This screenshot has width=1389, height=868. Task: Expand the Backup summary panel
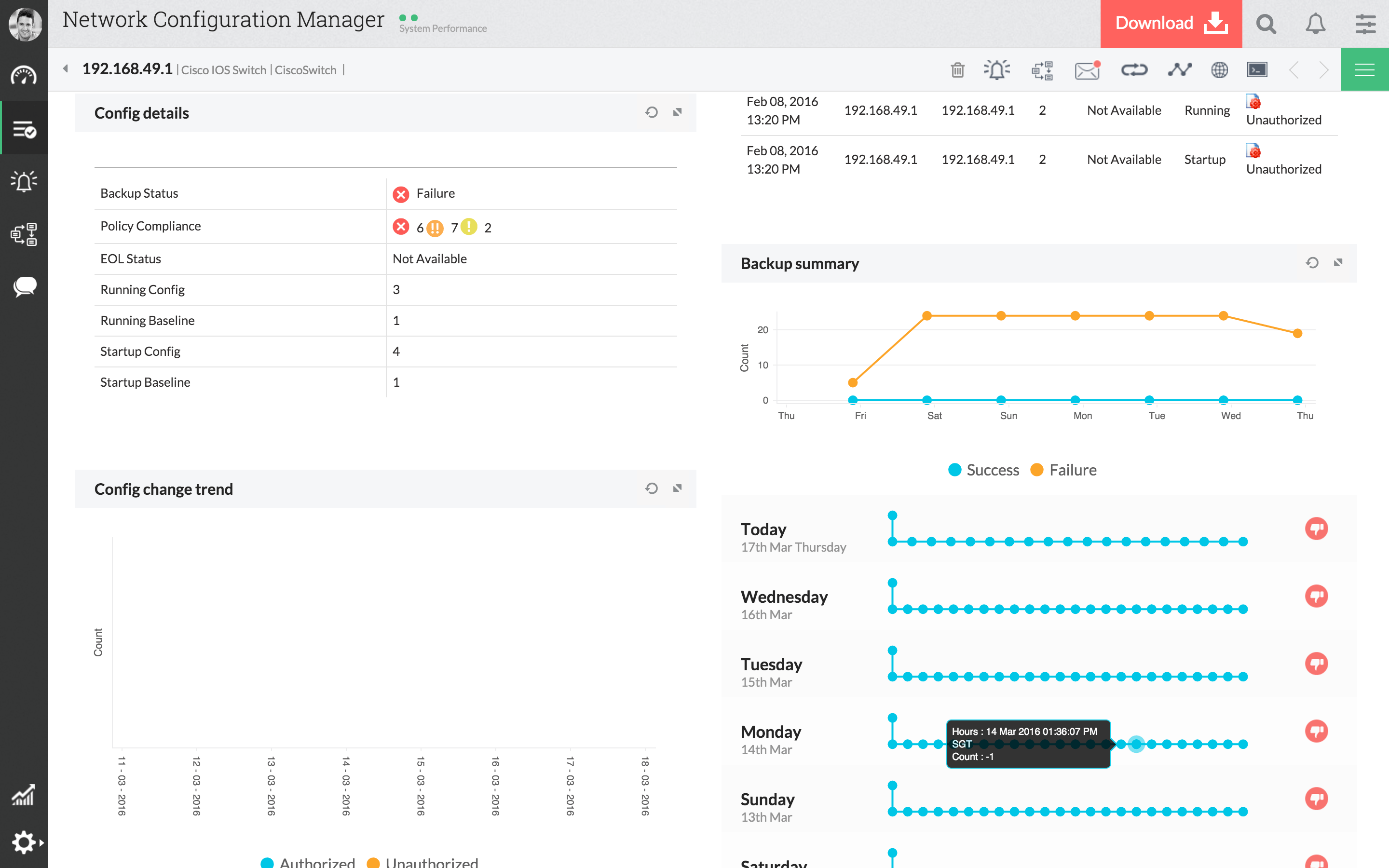(1338, 263)
